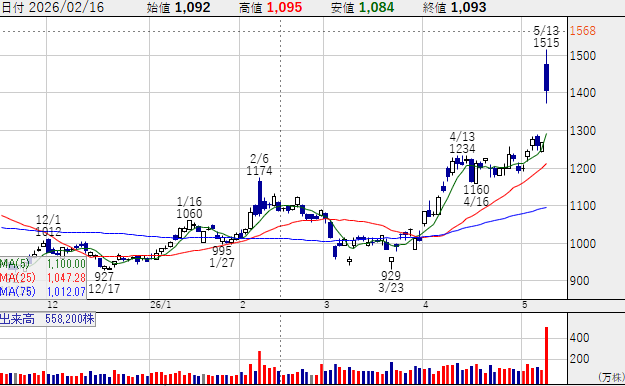Click the (万株) unit label

click(x=611, y=377)
